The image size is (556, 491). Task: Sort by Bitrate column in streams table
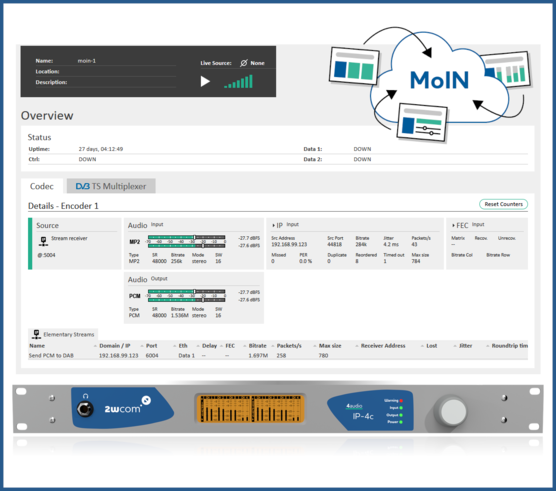click(x=257, y=346)
